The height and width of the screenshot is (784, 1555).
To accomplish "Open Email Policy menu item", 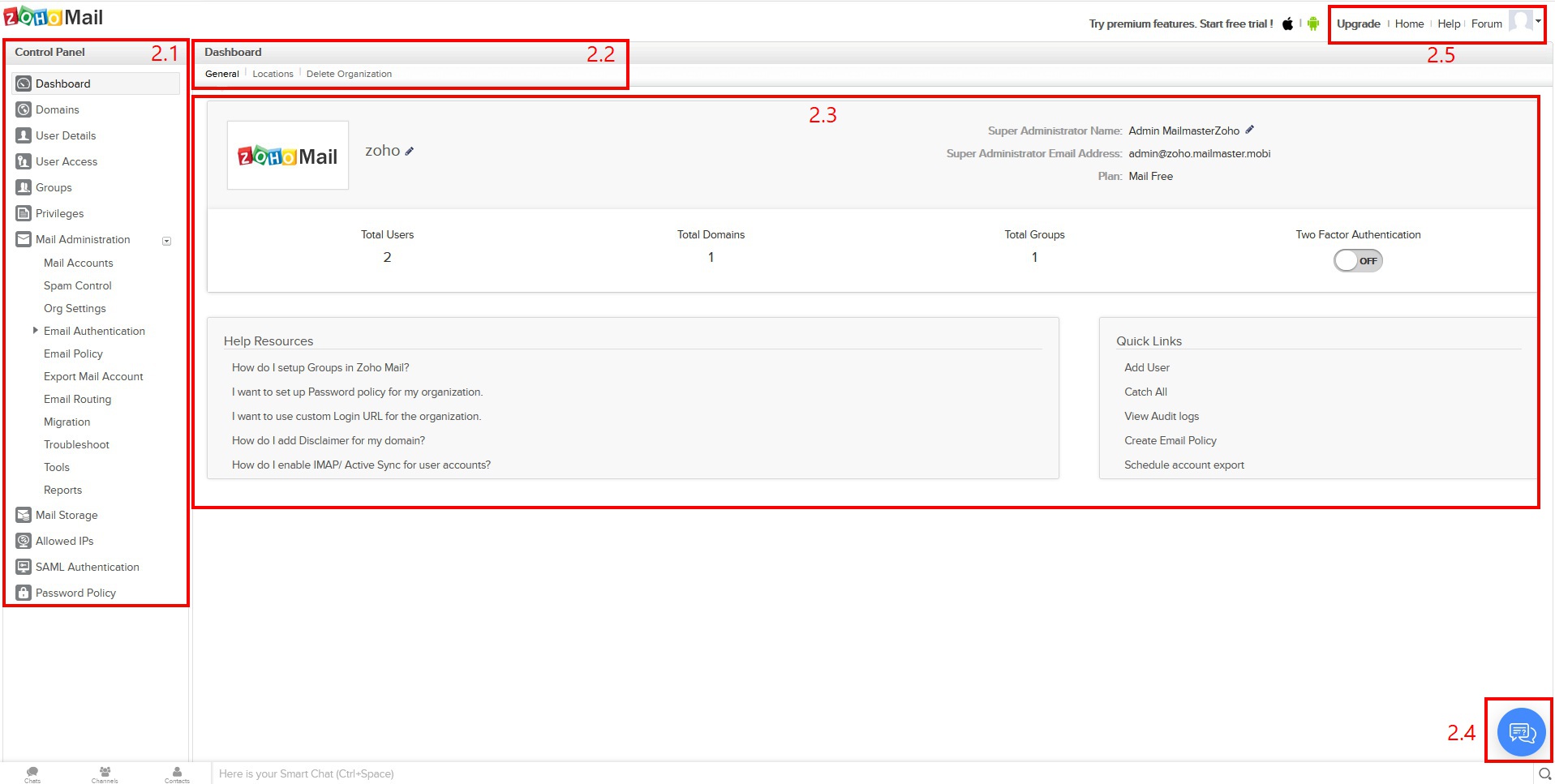I will 73,353.
